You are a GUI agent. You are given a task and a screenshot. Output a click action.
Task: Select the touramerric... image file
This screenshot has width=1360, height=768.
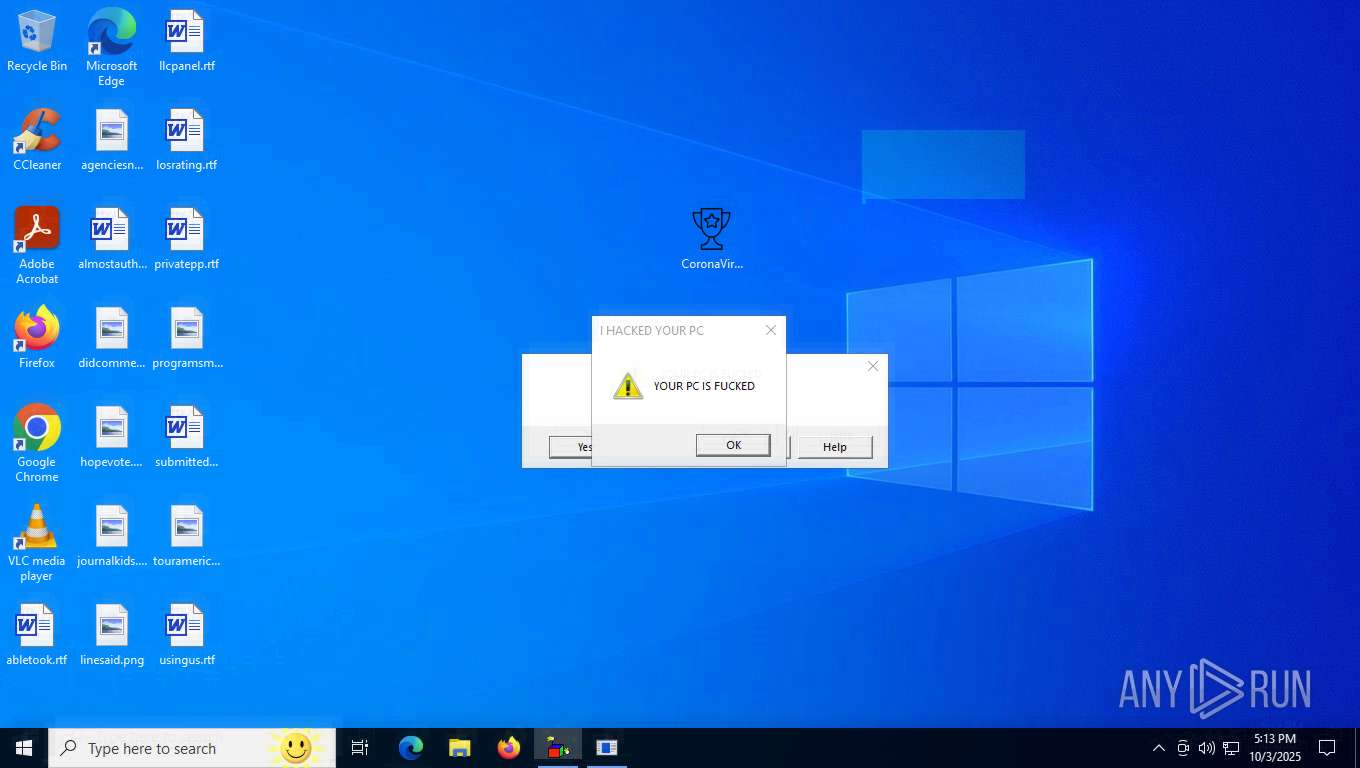click(186, 536)
